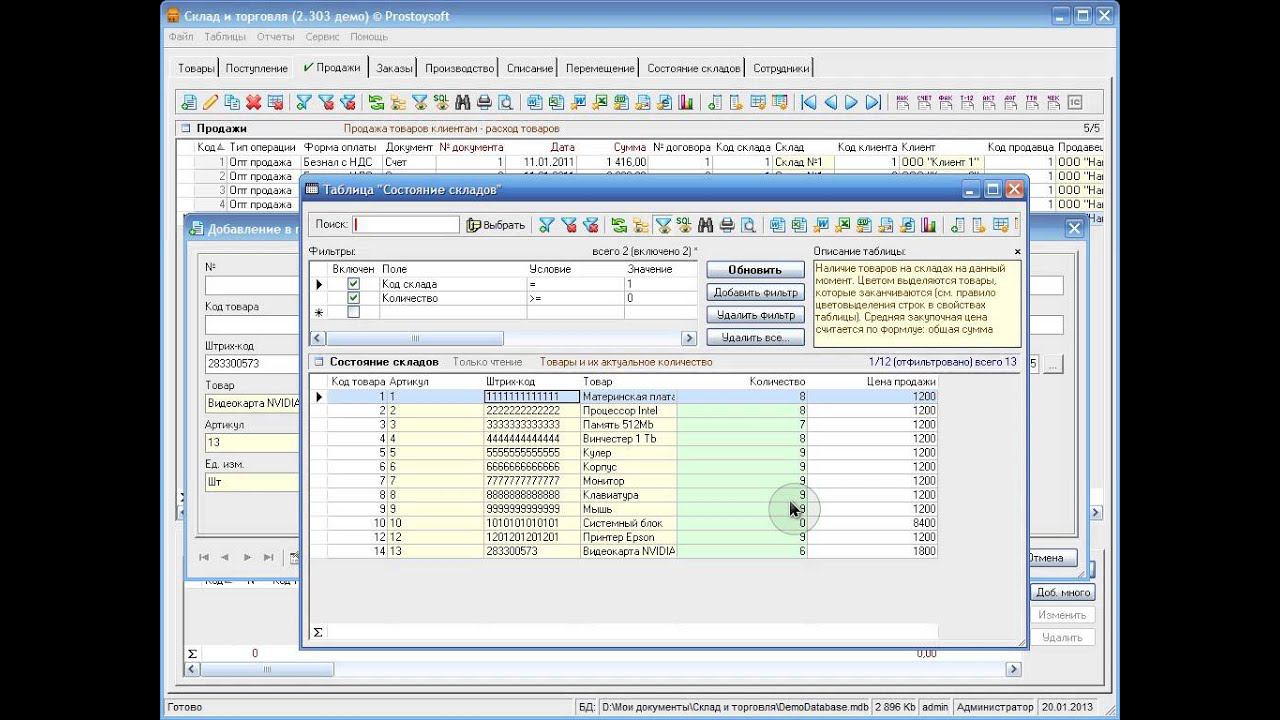
Task: Toggle the Продажи section header expander icon
Action: point(185,128)
